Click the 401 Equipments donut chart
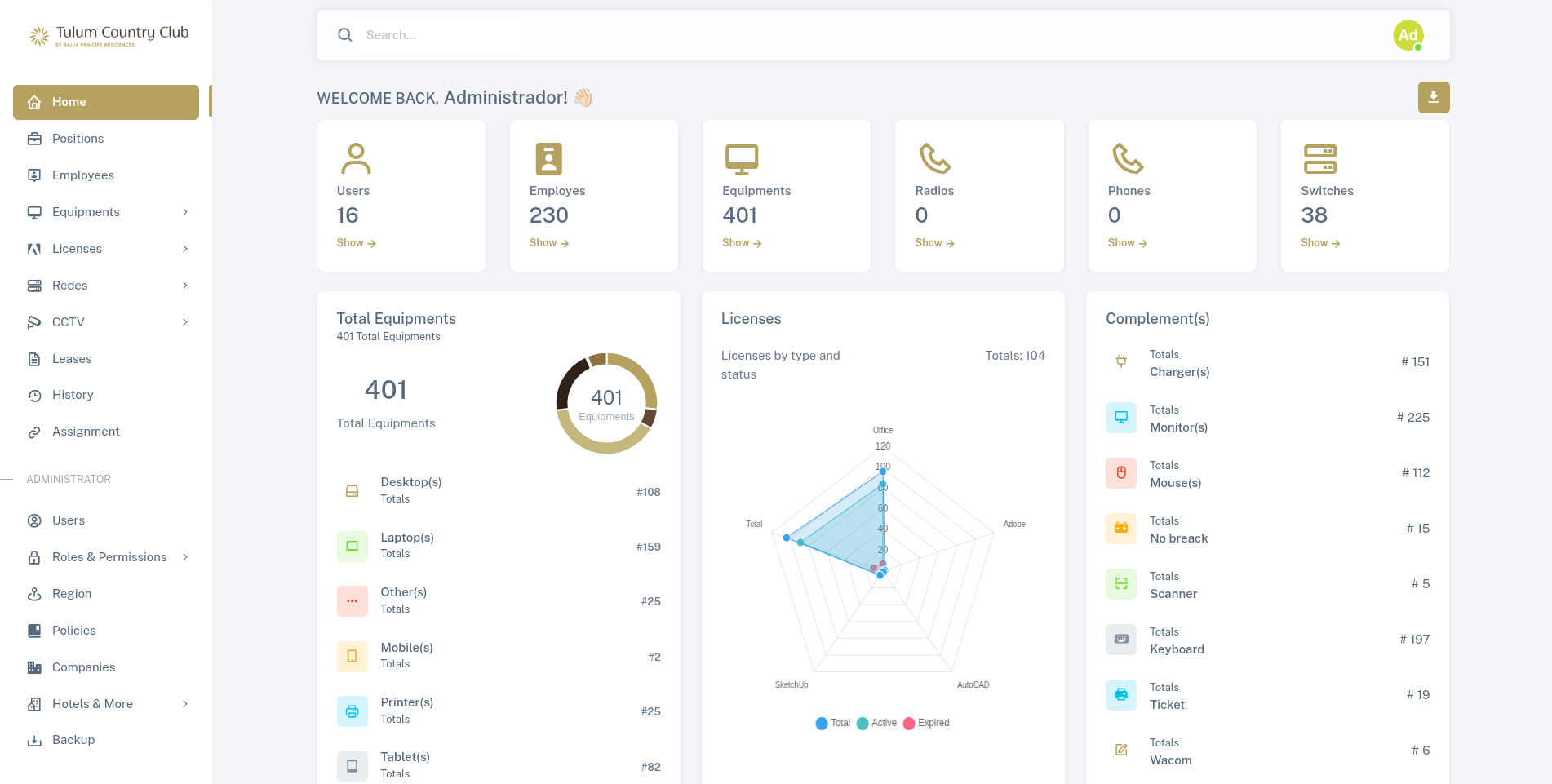 [x=606, y=403]
